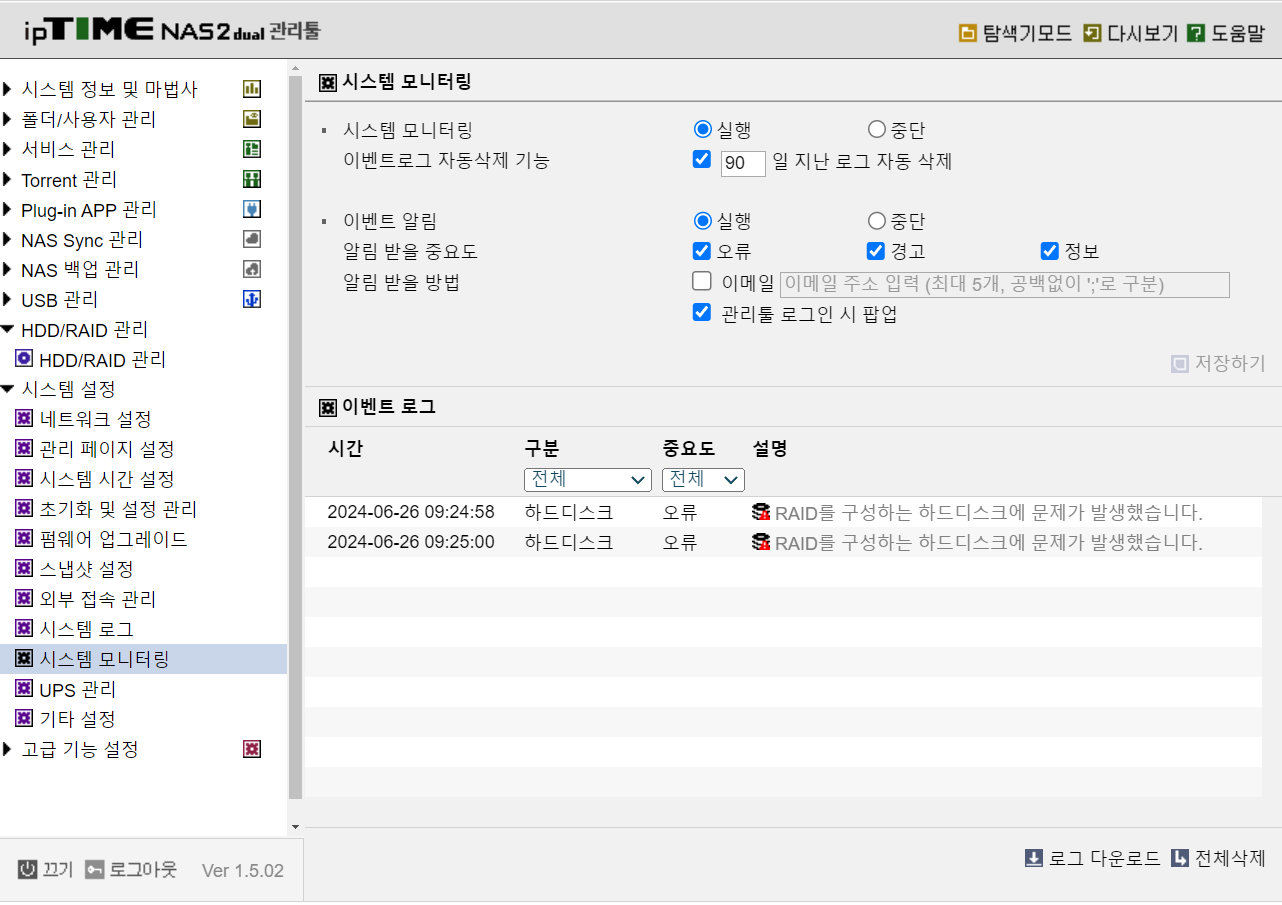Uncheck the 경고 severity checkbox
Screen dimensions: 1282x905
coord(876,250)
